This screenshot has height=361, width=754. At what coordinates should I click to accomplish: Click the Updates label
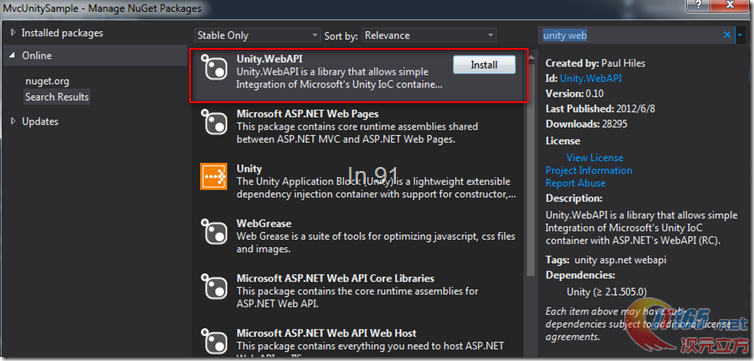coord(40,122)
